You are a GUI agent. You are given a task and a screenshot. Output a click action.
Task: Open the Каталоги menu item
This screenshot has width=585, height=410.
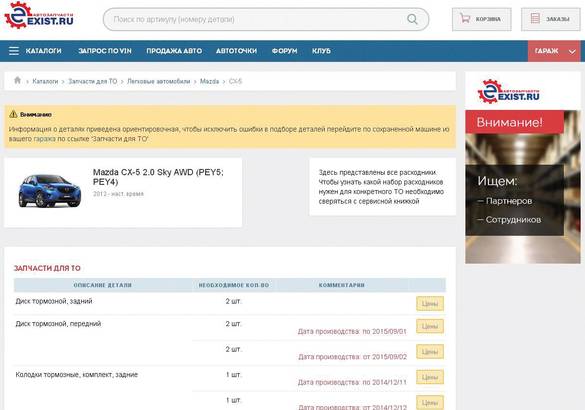coord(44,51)
